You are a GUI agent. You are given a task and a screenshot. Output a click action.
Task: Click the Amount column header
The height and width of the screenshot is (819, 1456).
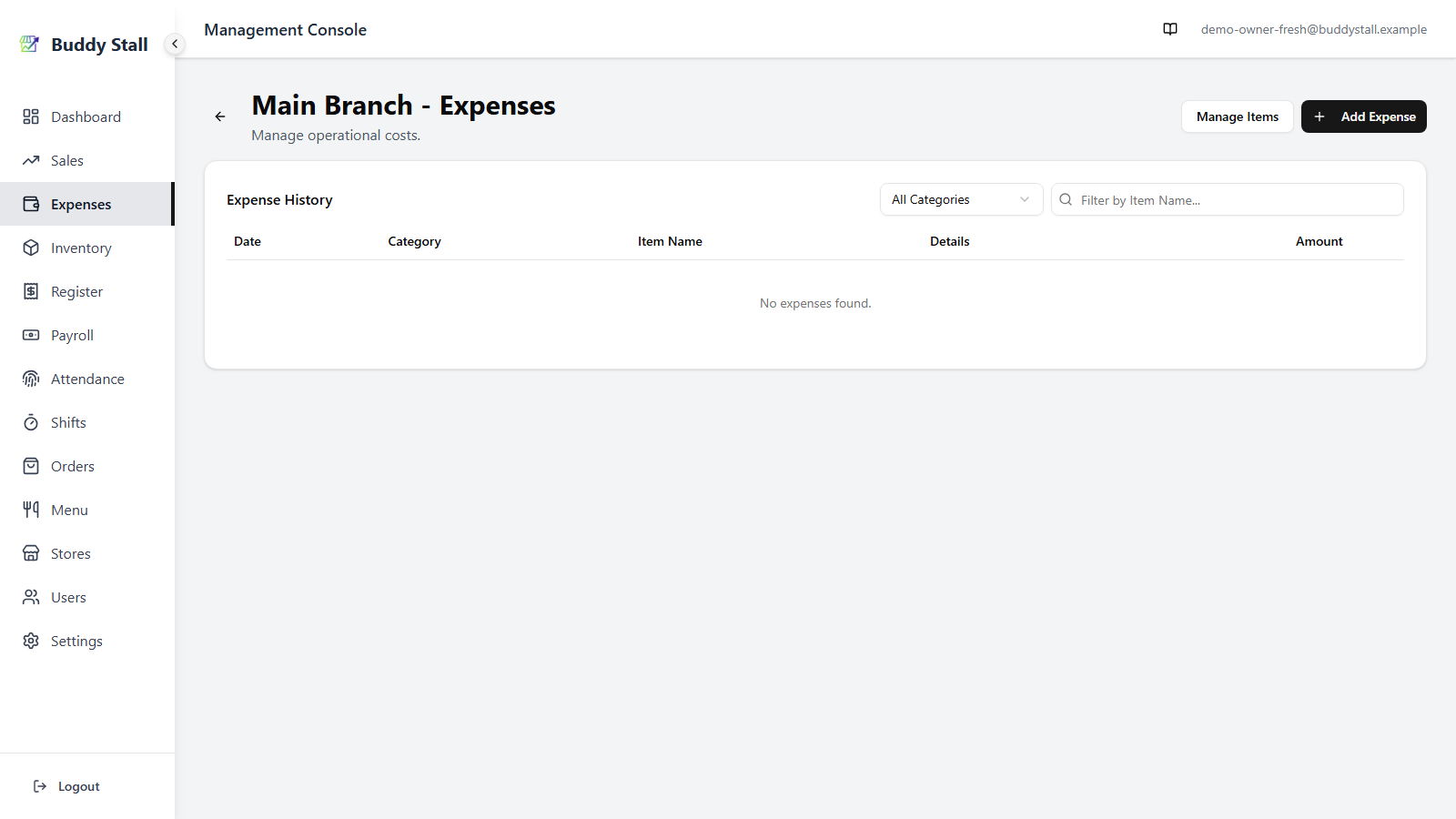(x=1319, y=241)
